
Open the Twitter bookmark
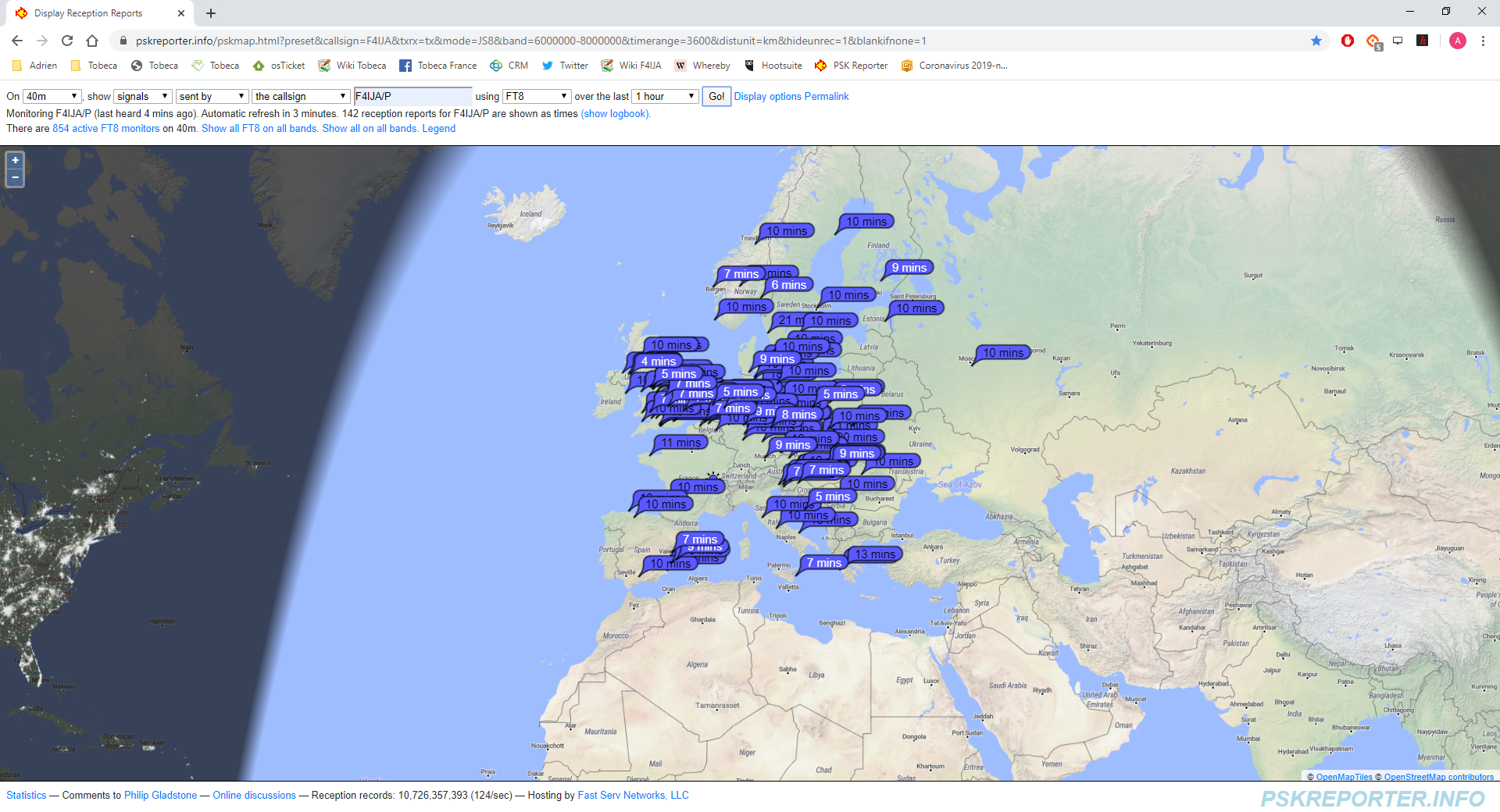pos(565,66)
